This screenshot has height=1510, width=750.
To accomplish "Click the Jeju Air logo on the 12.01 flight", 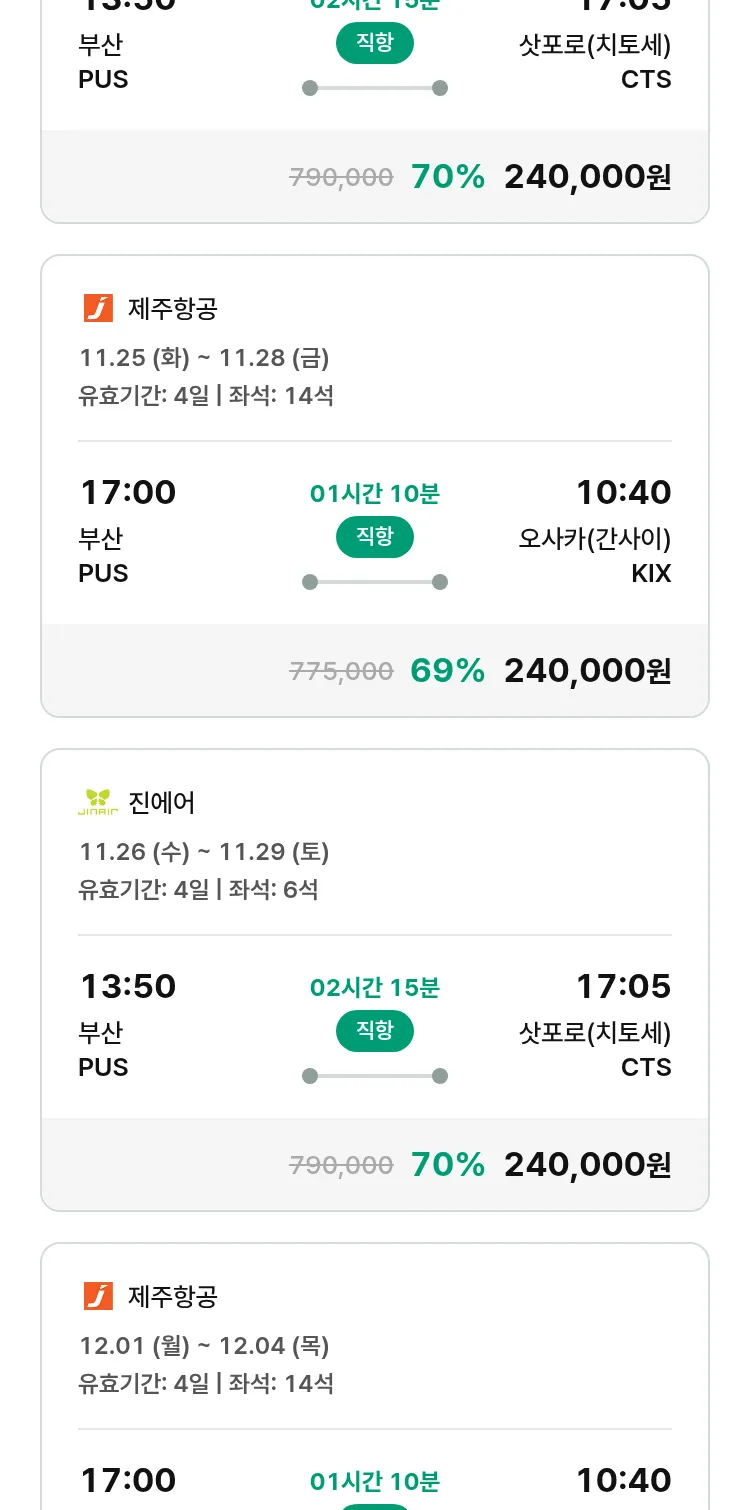I will pos(98,1296).
